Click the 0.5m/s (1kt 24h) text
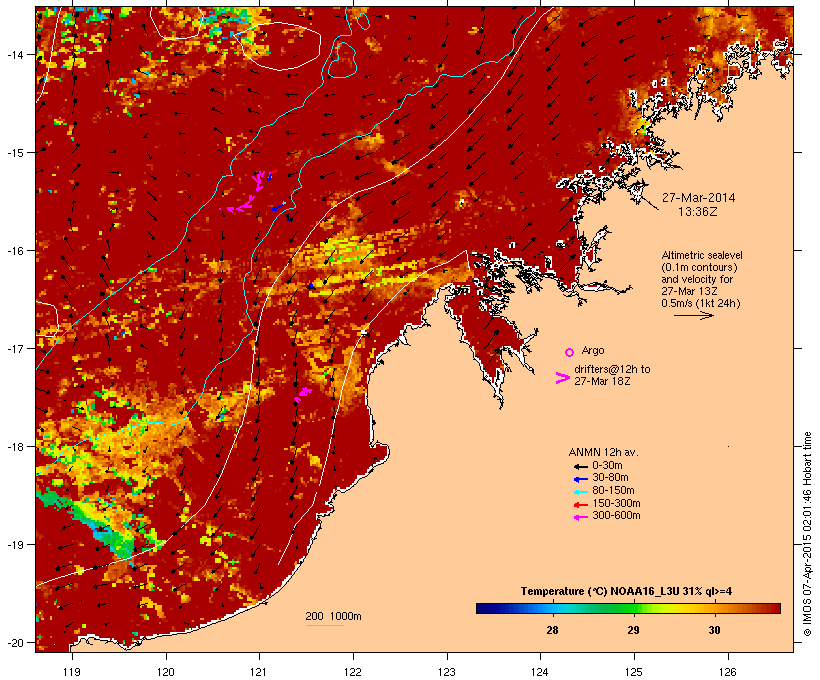 click(701, 303)
